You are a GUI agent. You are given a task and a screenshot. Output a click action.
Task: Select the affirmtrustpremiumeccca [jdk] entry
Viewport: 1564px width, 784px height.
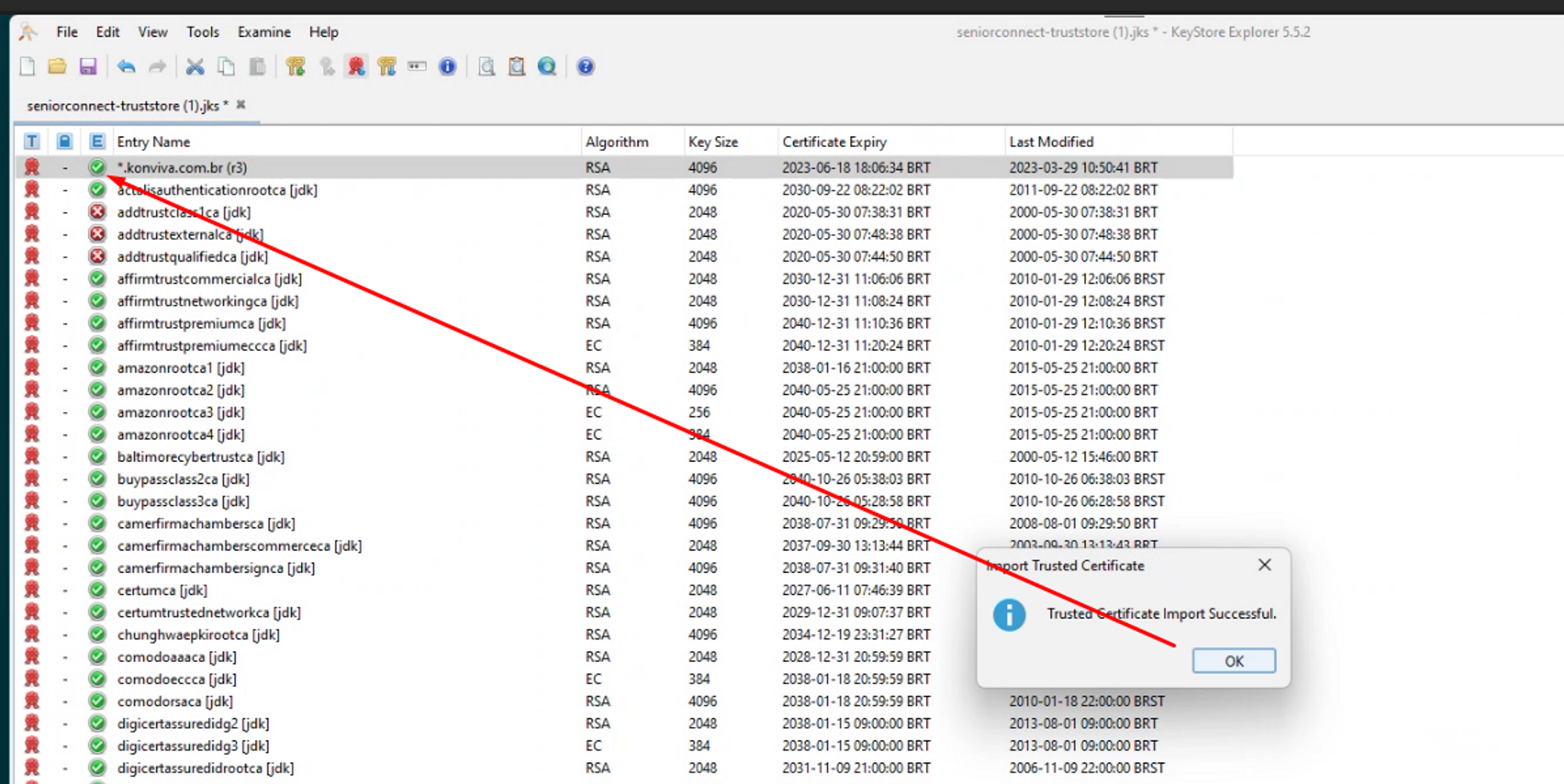[624, 345]
